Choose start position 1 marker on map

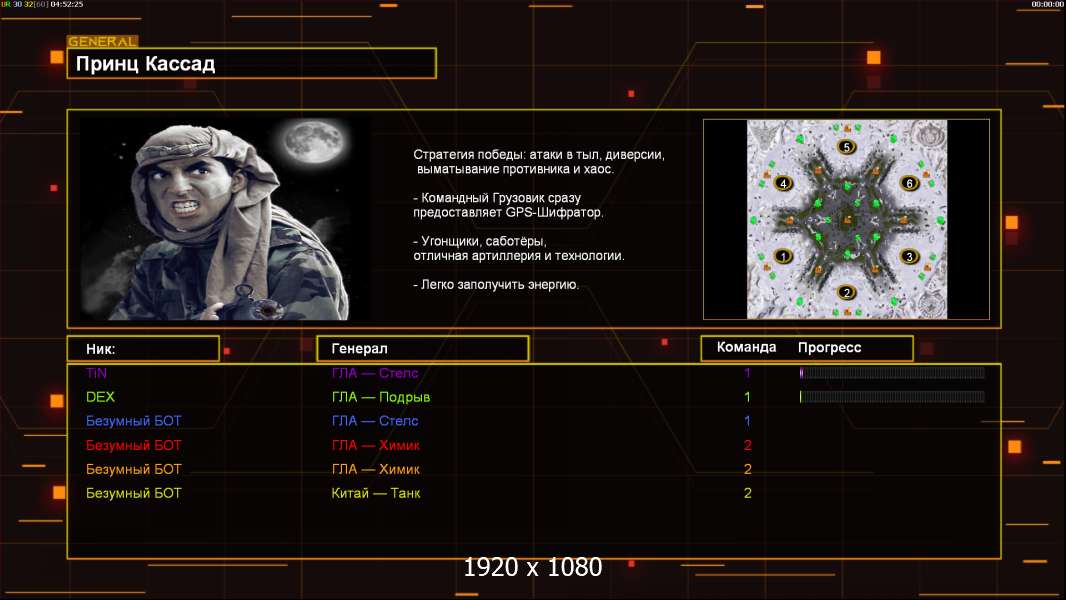783,257
